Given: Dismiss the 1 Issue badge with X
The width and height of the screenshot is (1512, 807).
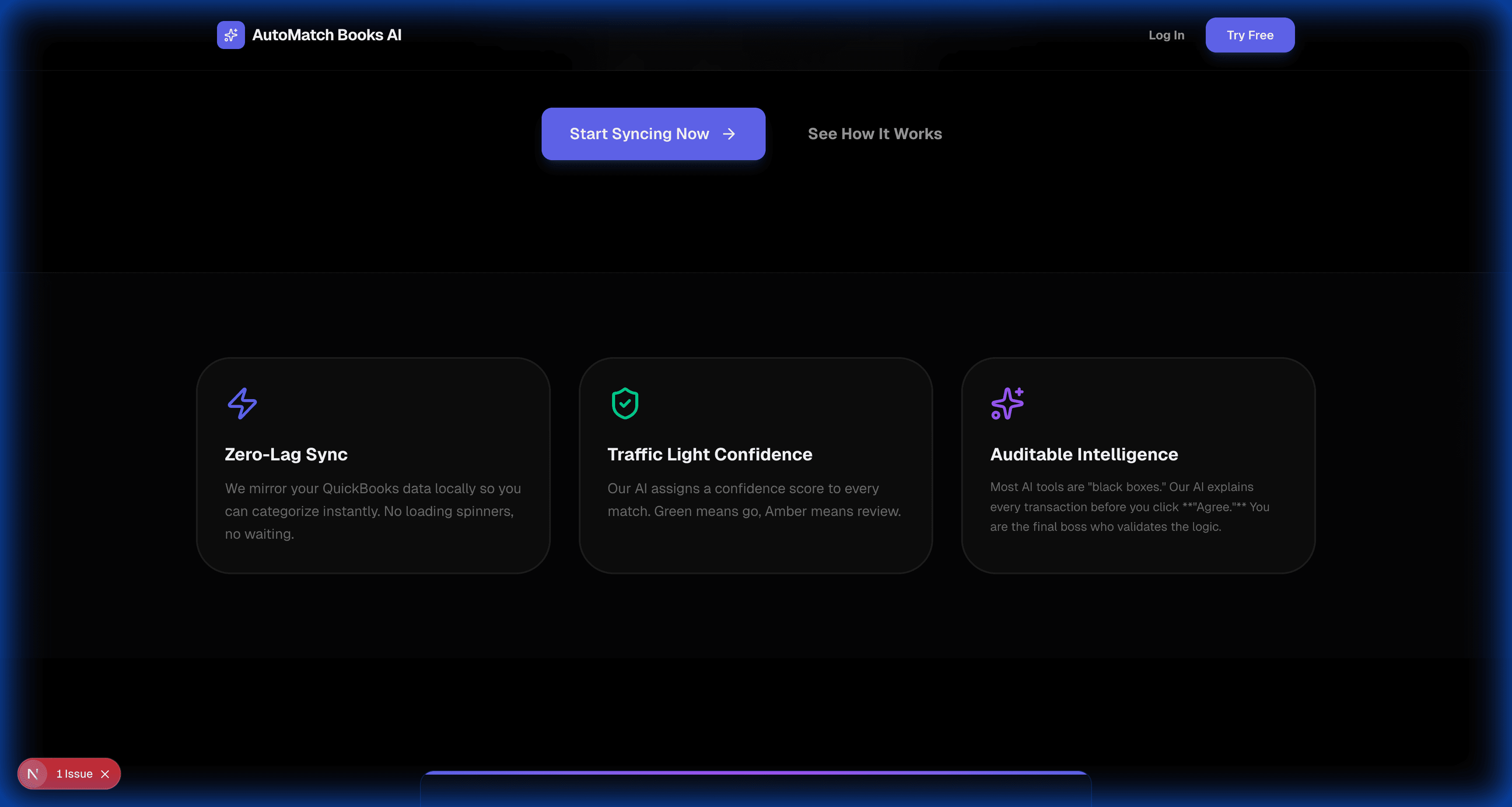Looking at the screenshot, I should pos(105,774).
